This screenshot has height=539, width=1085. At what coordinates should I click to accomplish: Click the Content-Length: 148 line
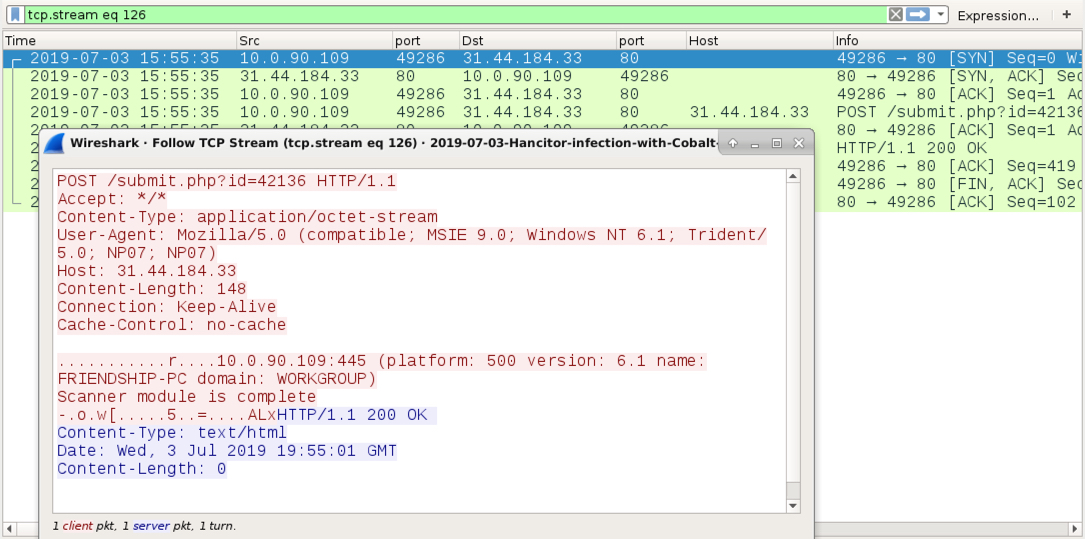coord(152,289)
